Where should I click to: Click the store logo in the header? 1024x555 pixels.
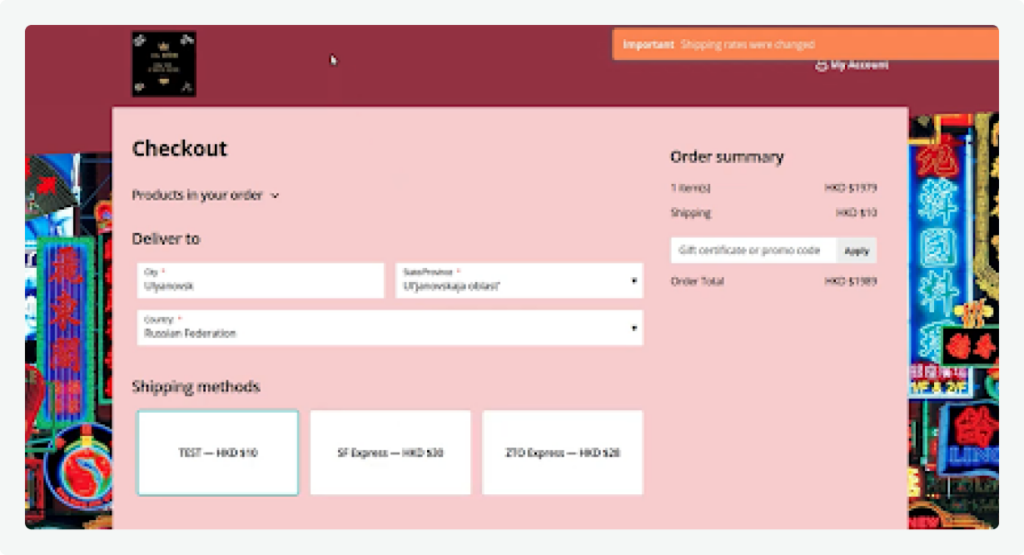coord(164,64)
